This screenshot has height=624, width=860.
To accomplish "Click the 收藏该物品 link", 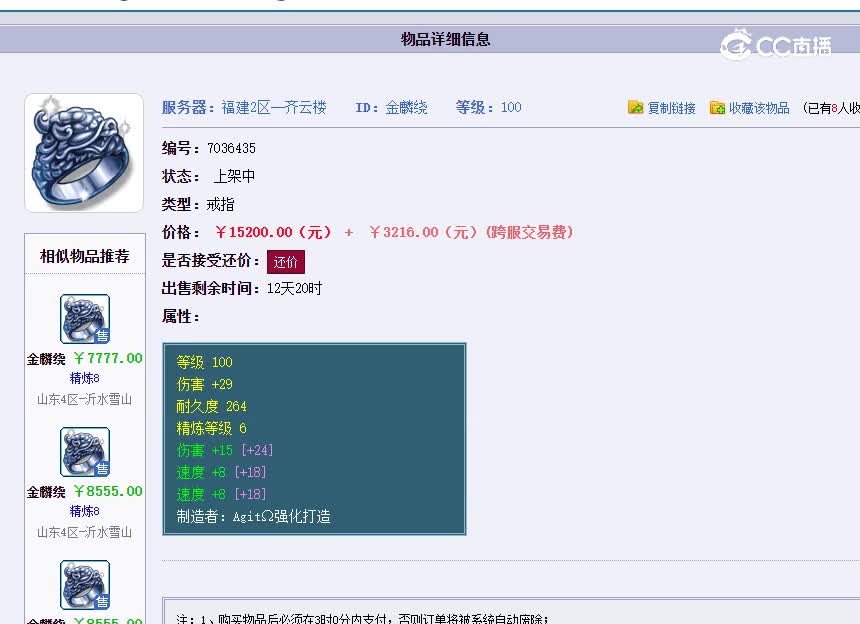I will [x=759, y=108].
